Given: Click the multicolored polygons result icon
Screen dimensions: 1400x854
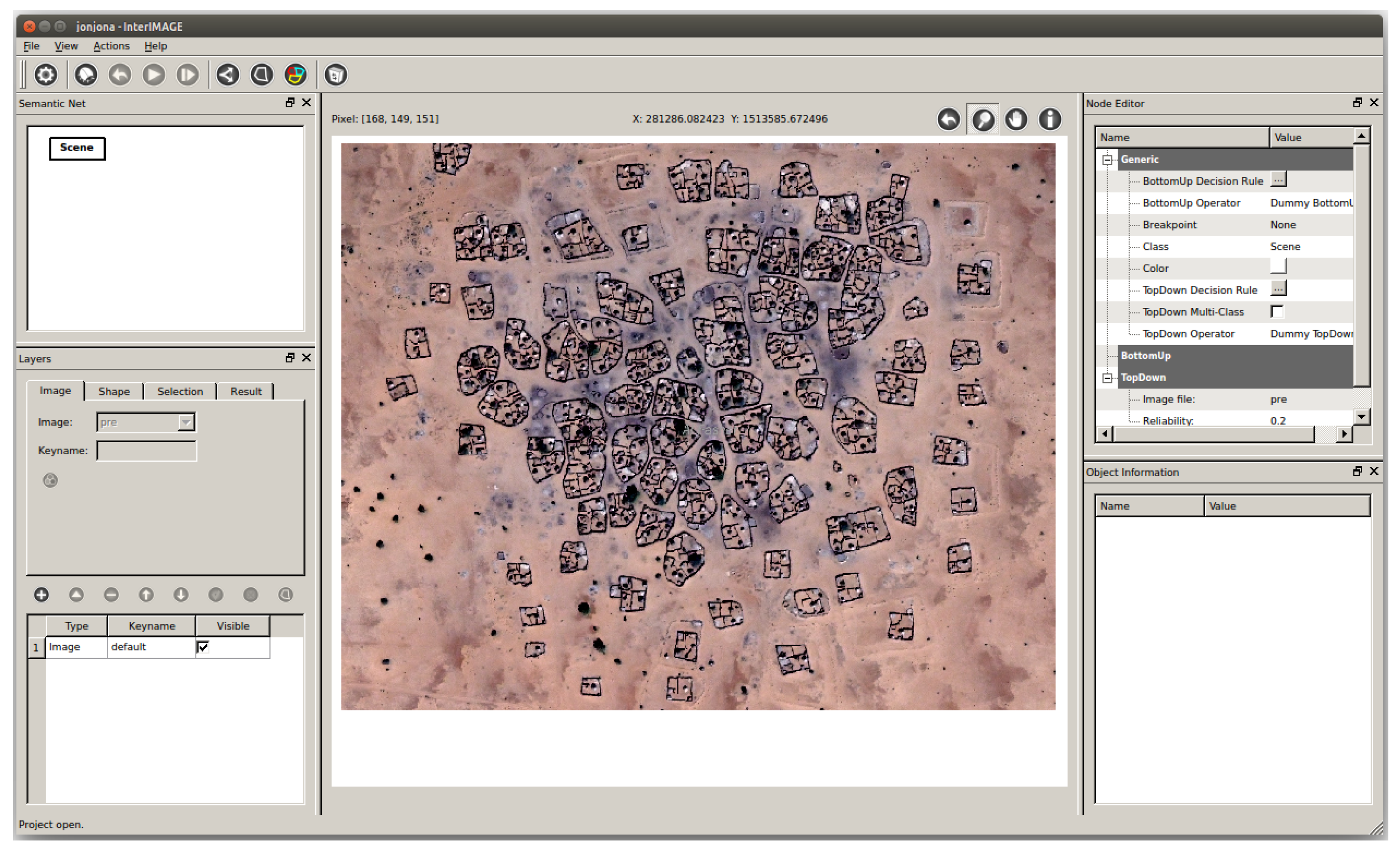Looking at the screenshot, I should pos(296,75).
